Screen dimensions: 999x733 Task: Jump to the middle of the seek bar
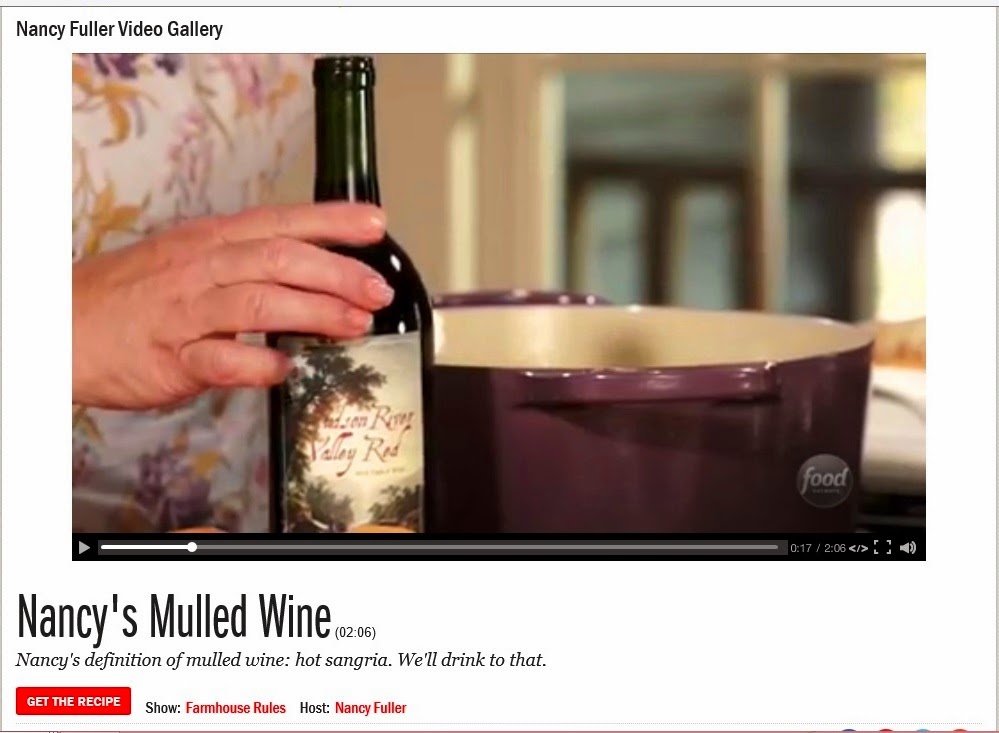tap(440, 547)
